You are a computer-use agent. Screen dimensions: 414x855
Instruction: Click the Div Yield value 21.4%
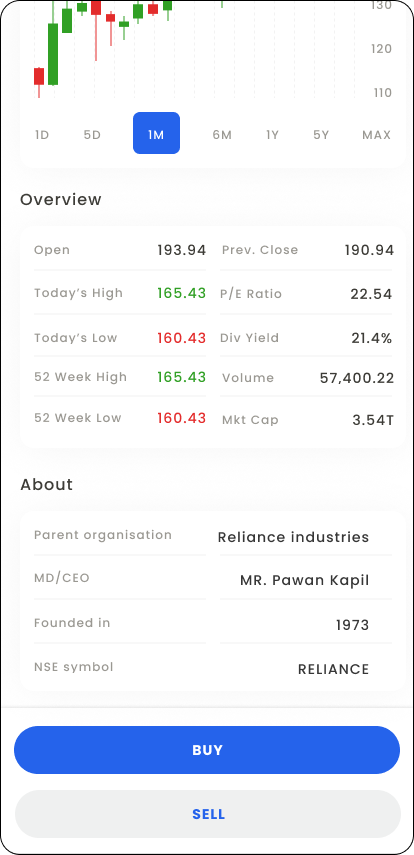371,338
